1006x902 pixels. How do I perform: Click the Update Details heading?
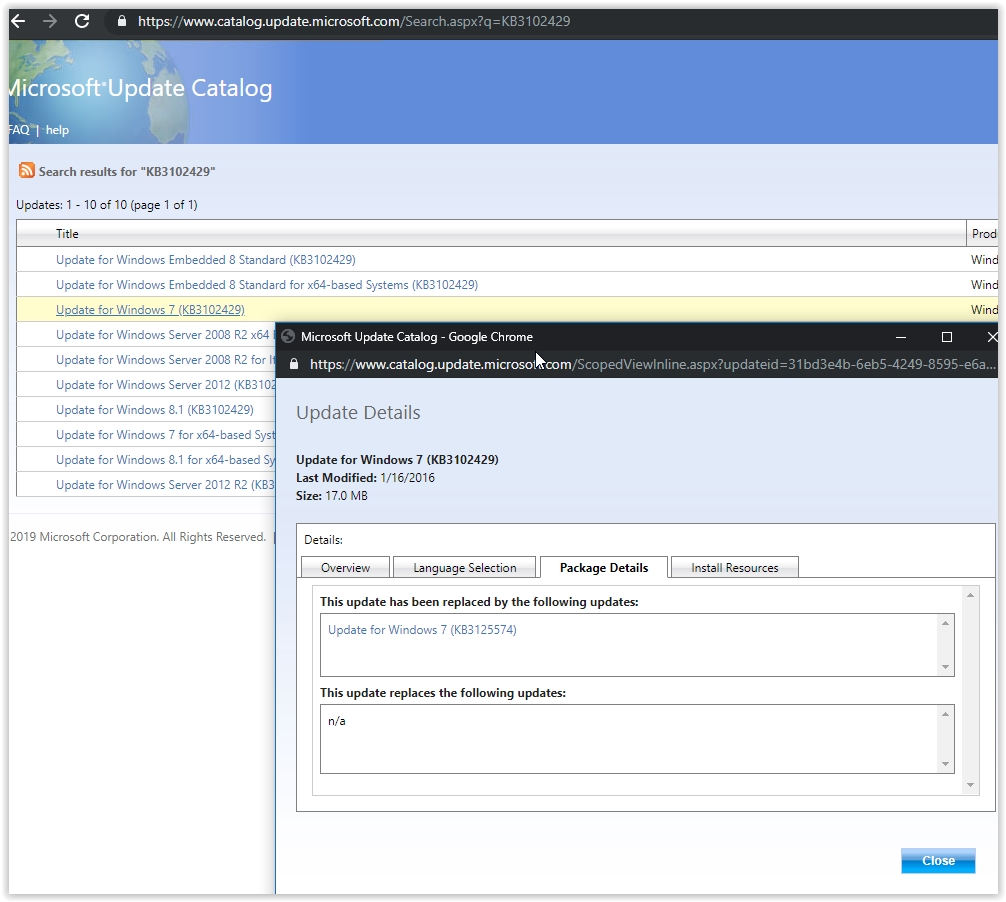coord(358,413)
